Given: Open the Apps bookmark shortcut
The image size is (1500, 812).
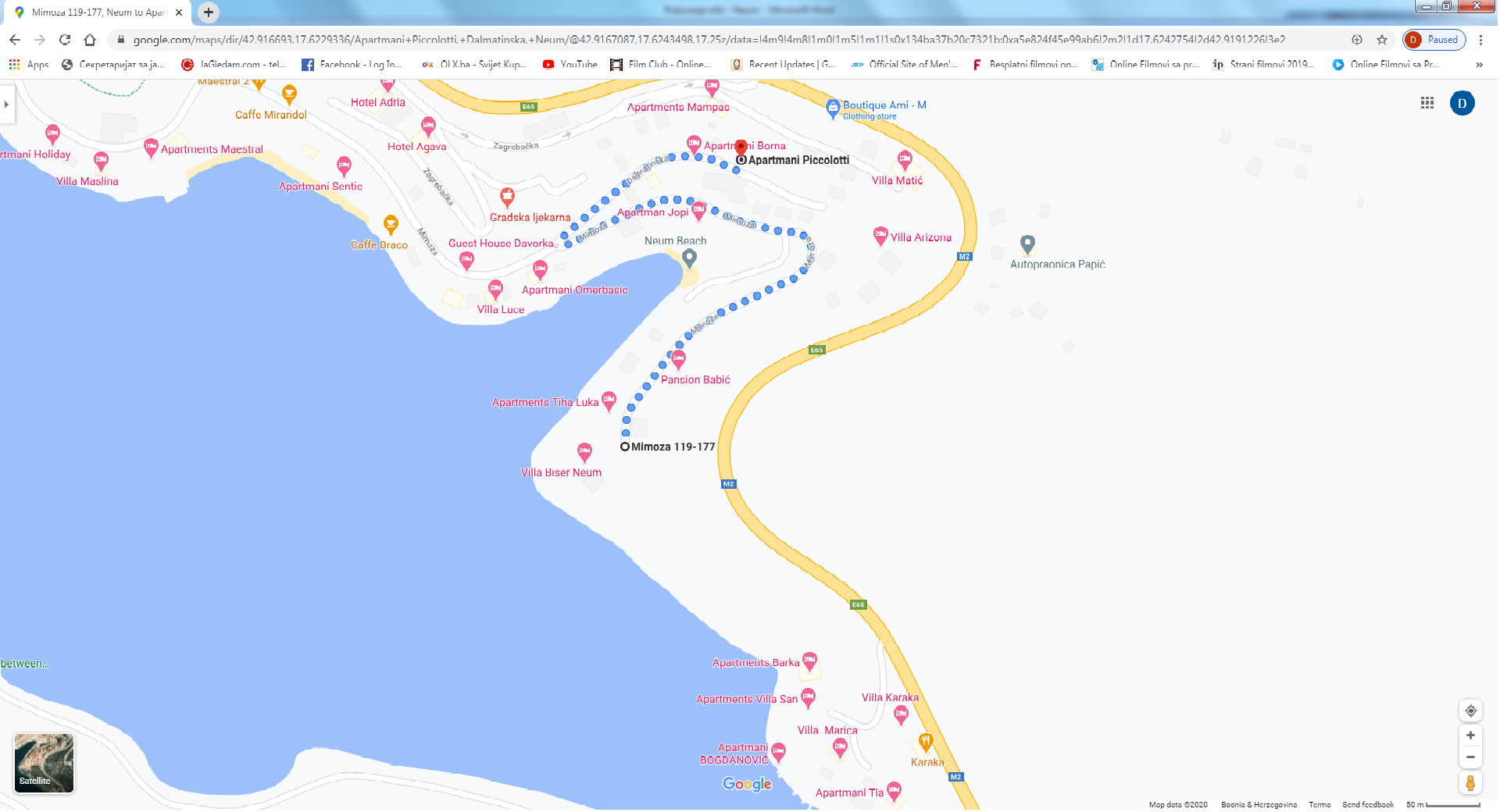Looking at the screenshot, I should pos(29,65).
